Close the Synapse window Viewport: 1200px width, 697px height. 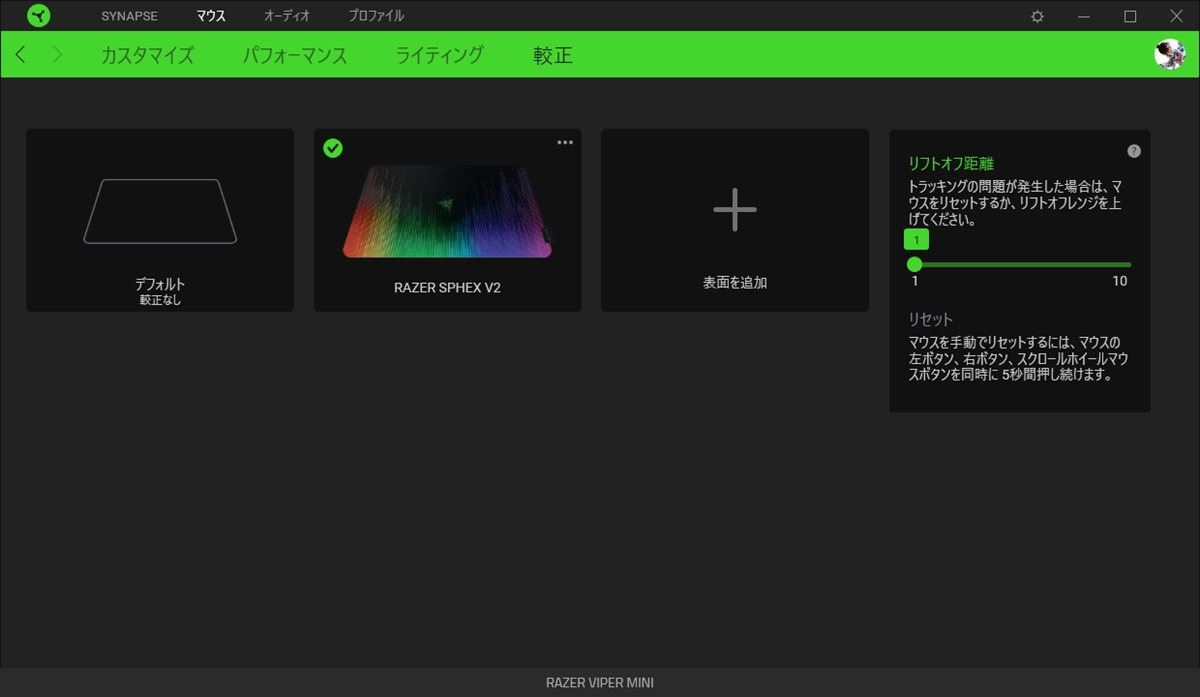(x=1176, y=16)
